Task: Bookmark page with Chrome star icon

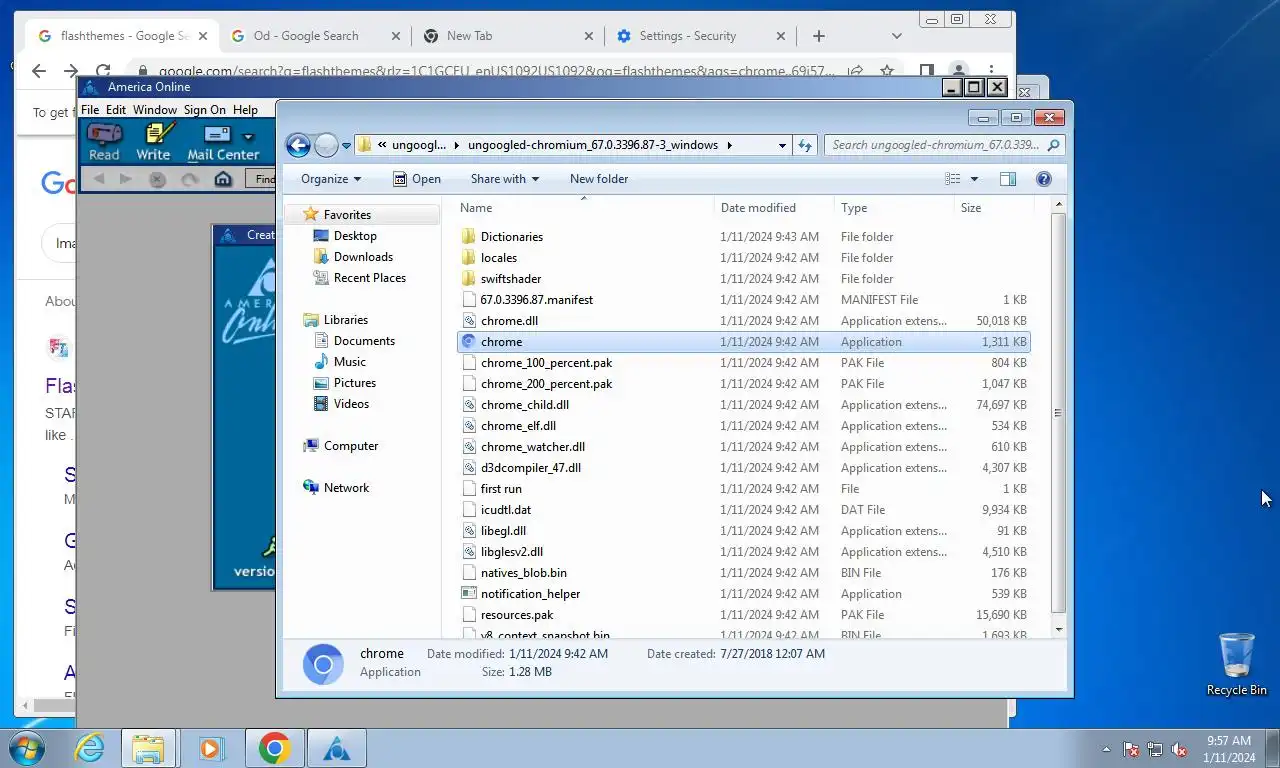Action: tap(887, 71)
